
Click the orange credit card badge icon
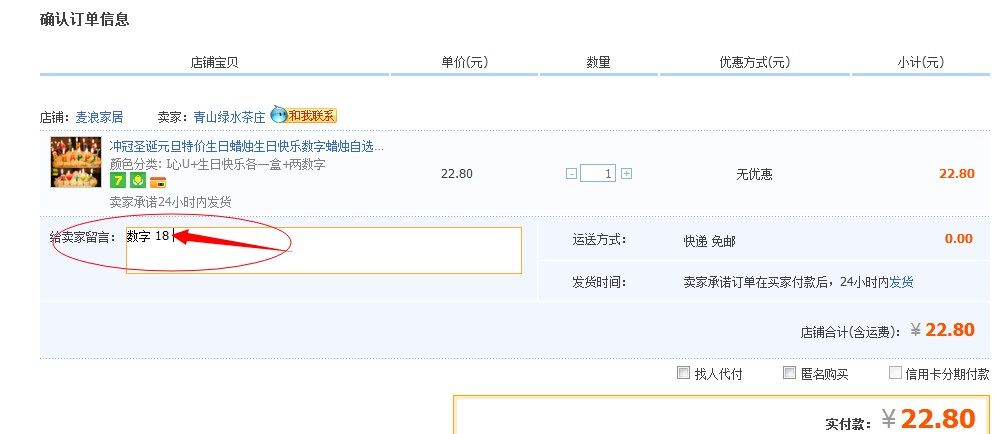[x=157, y=182]
